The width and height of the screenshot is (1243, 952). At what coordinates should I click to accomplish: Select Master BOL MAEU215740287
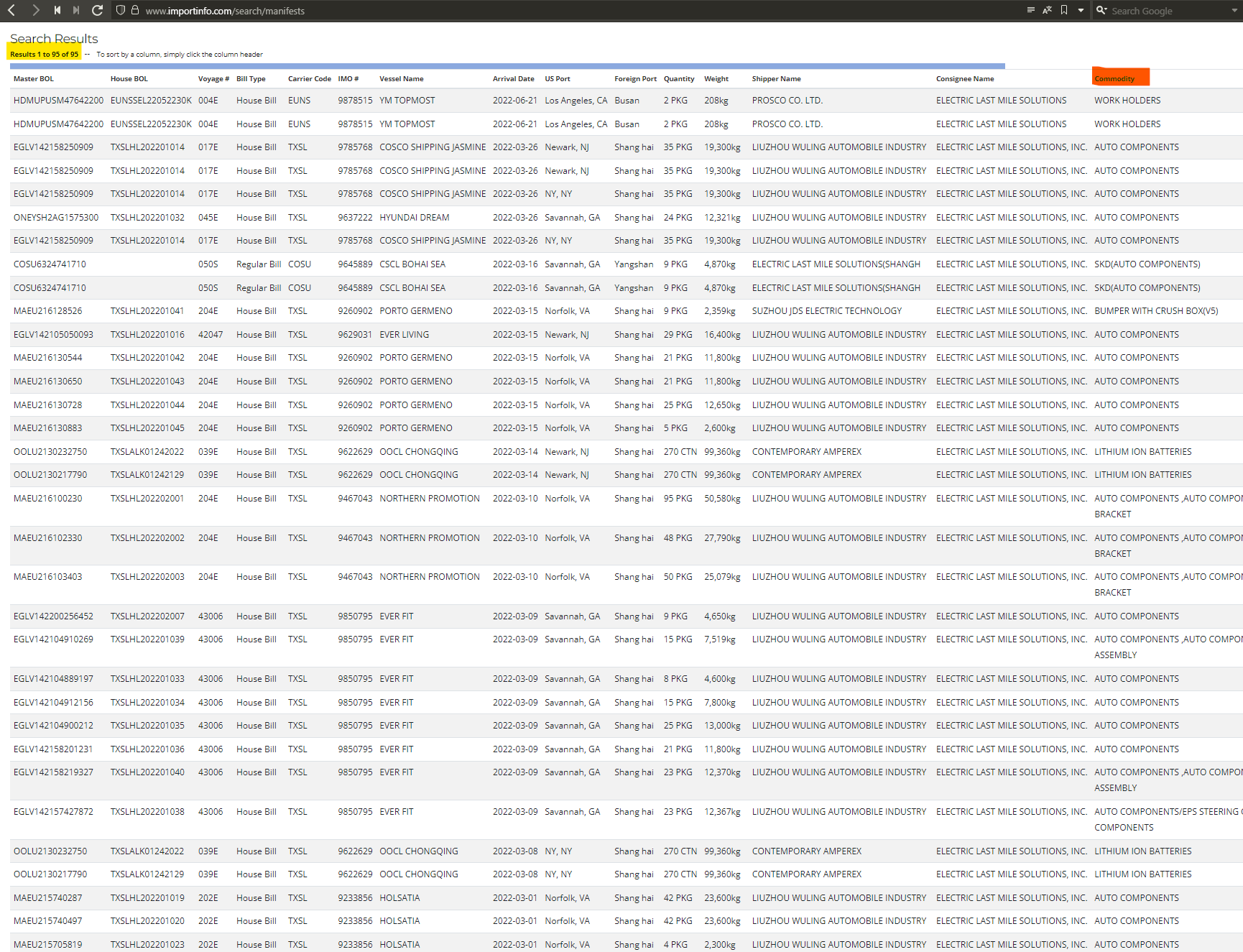48,898
